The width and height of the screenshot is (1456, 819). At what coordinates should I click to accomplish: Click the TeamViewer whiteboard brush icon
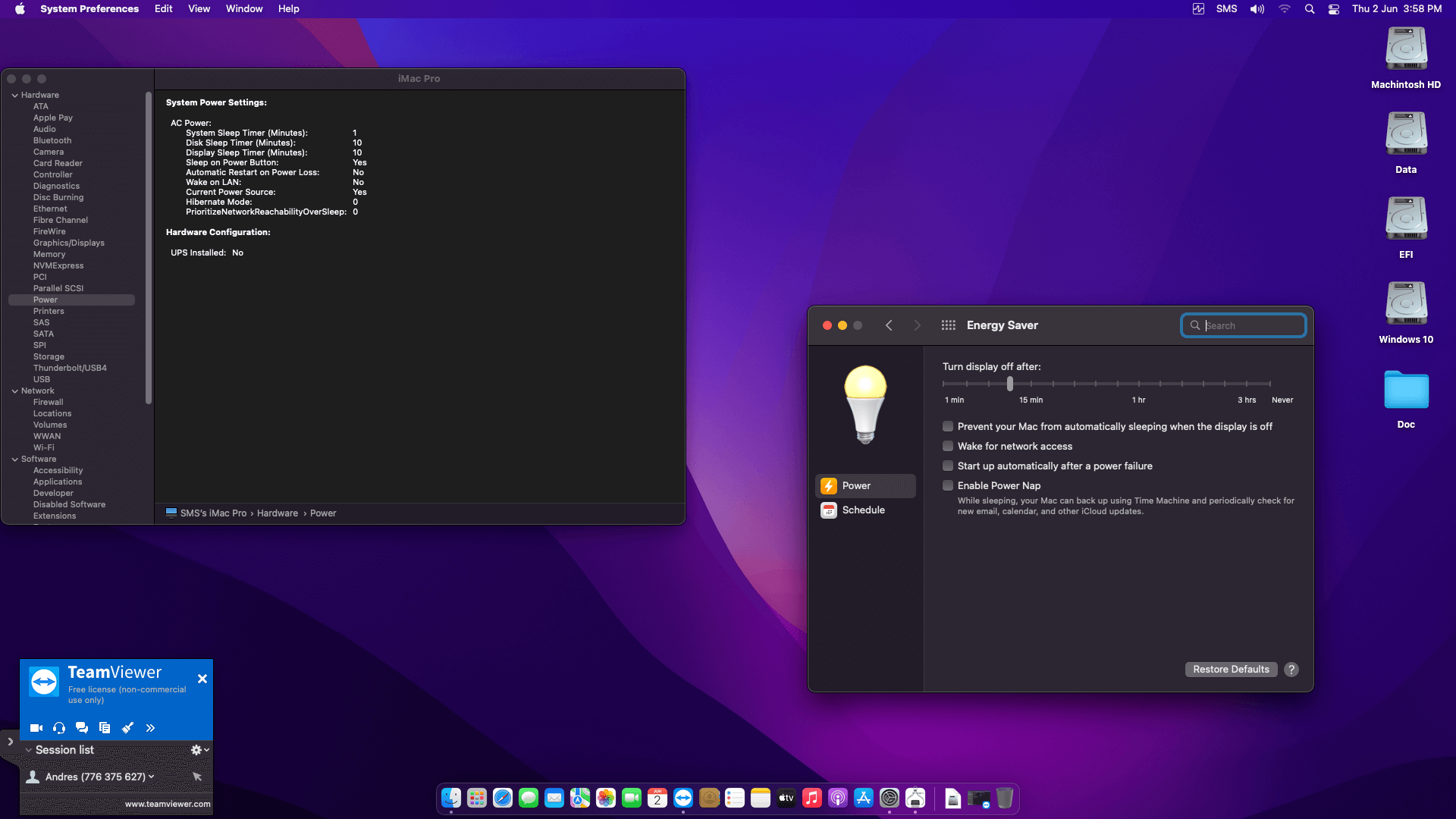tap(127, 728)
